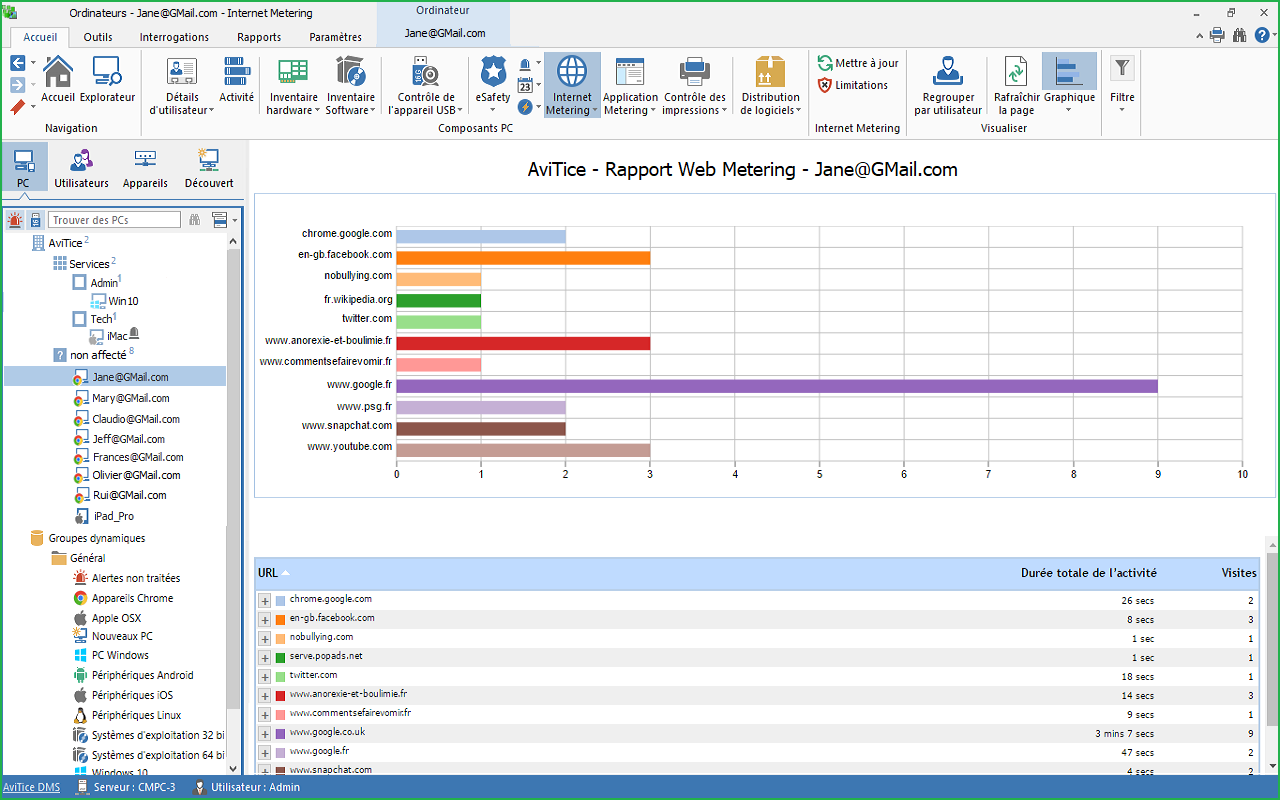Expand the serve.popads.net row
Viewport: 1280px width, 800px height.
click(265, 657)
